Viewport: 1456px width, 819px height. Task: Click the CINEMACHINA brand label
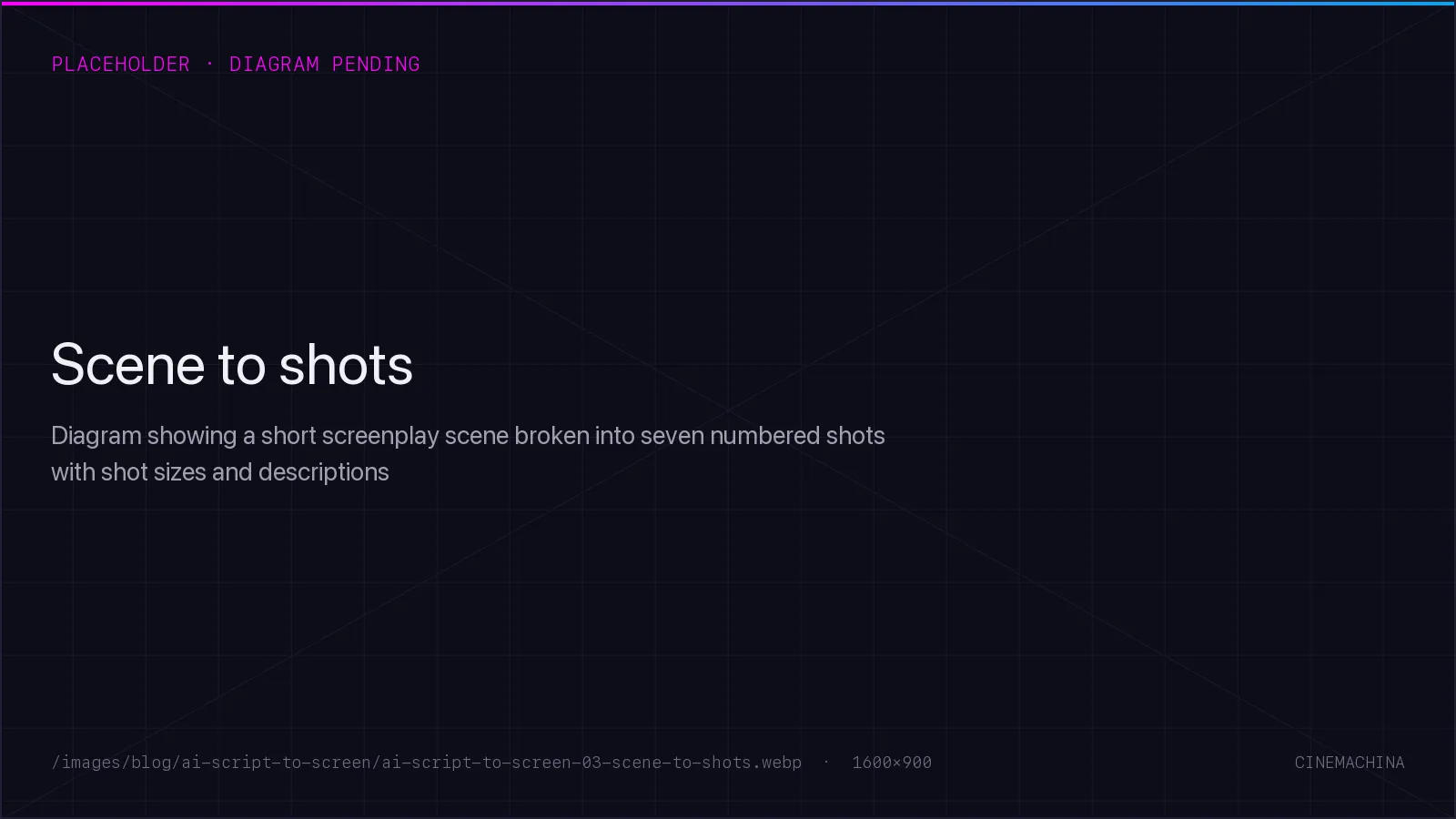(x=1350, y=763)
